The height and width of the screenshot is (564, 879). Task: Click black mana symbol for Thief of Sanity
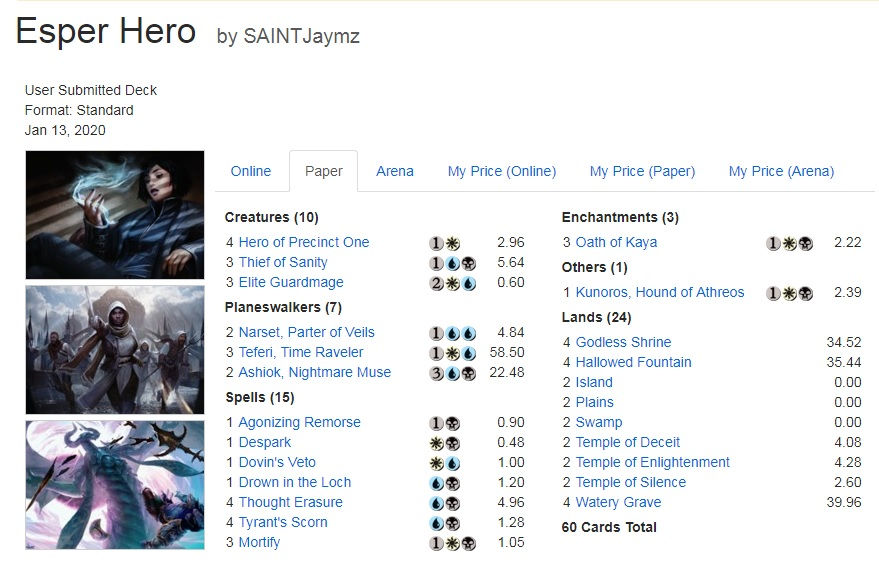[x=469, y=263]
